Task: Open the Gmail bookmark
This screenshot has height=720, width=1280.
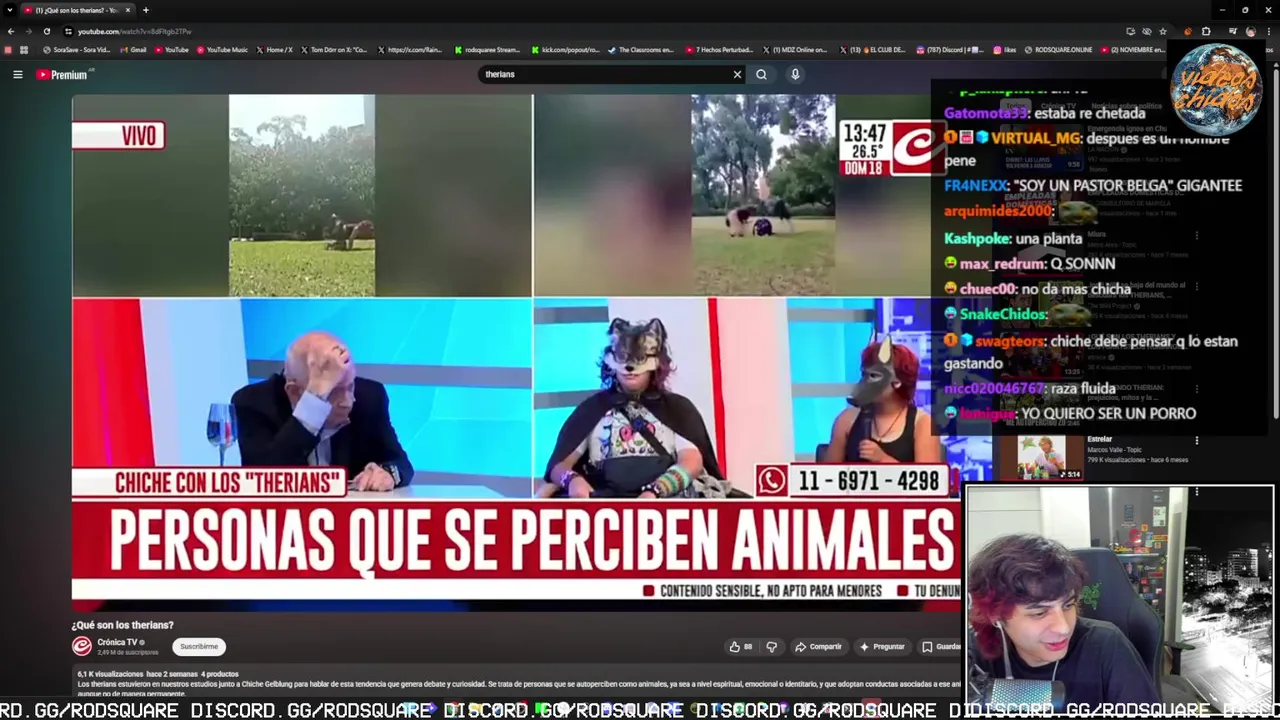Action: (133, 50)
